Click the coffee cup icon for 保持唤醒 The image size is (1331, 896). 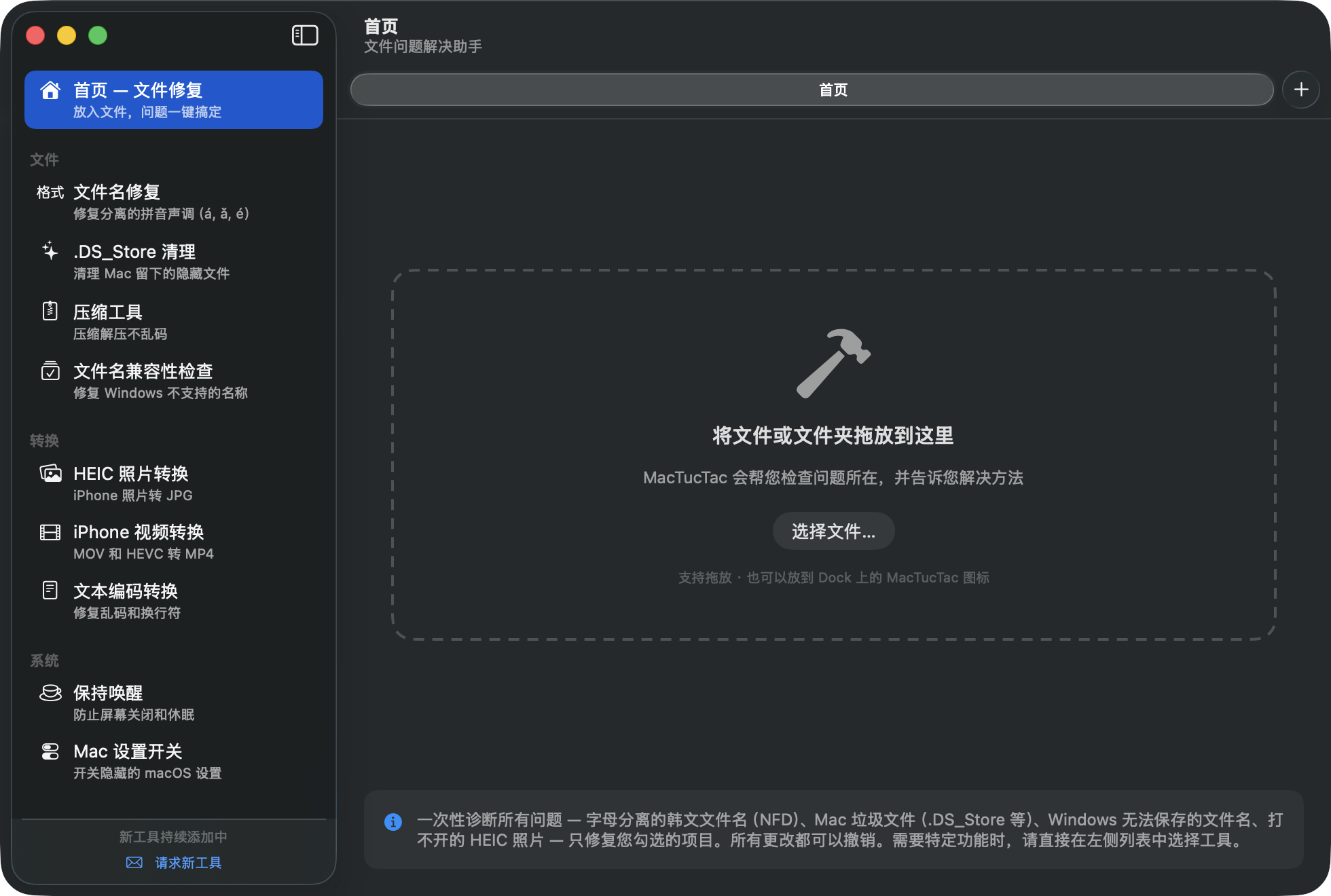[x=50, y=693]
